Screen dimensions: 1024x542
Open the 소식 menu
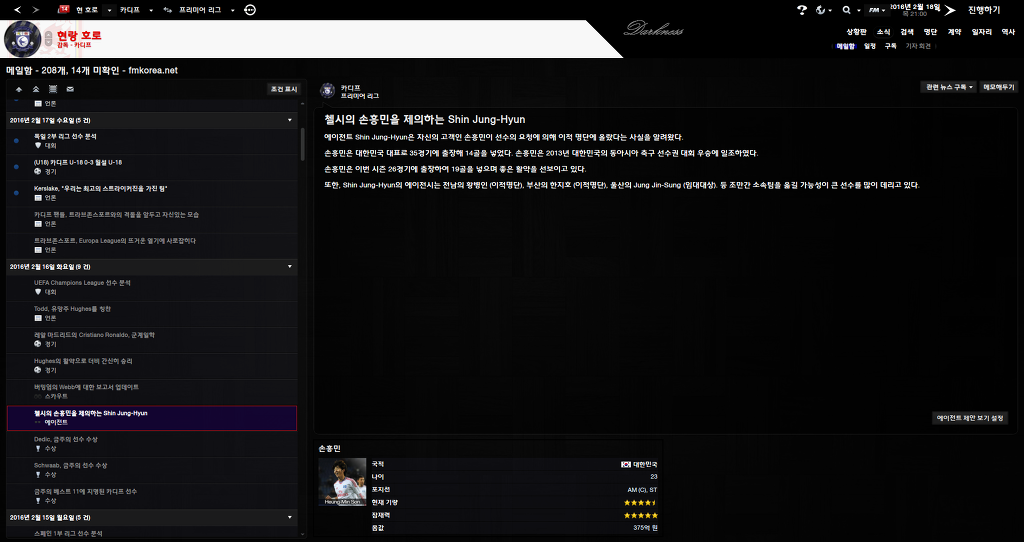click(x=883, y=31)
